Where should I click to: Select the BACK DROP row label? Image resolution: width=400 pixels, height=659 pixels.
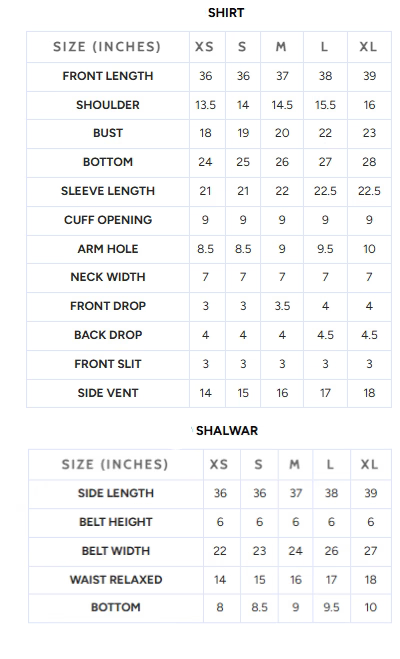coord(108,335)
